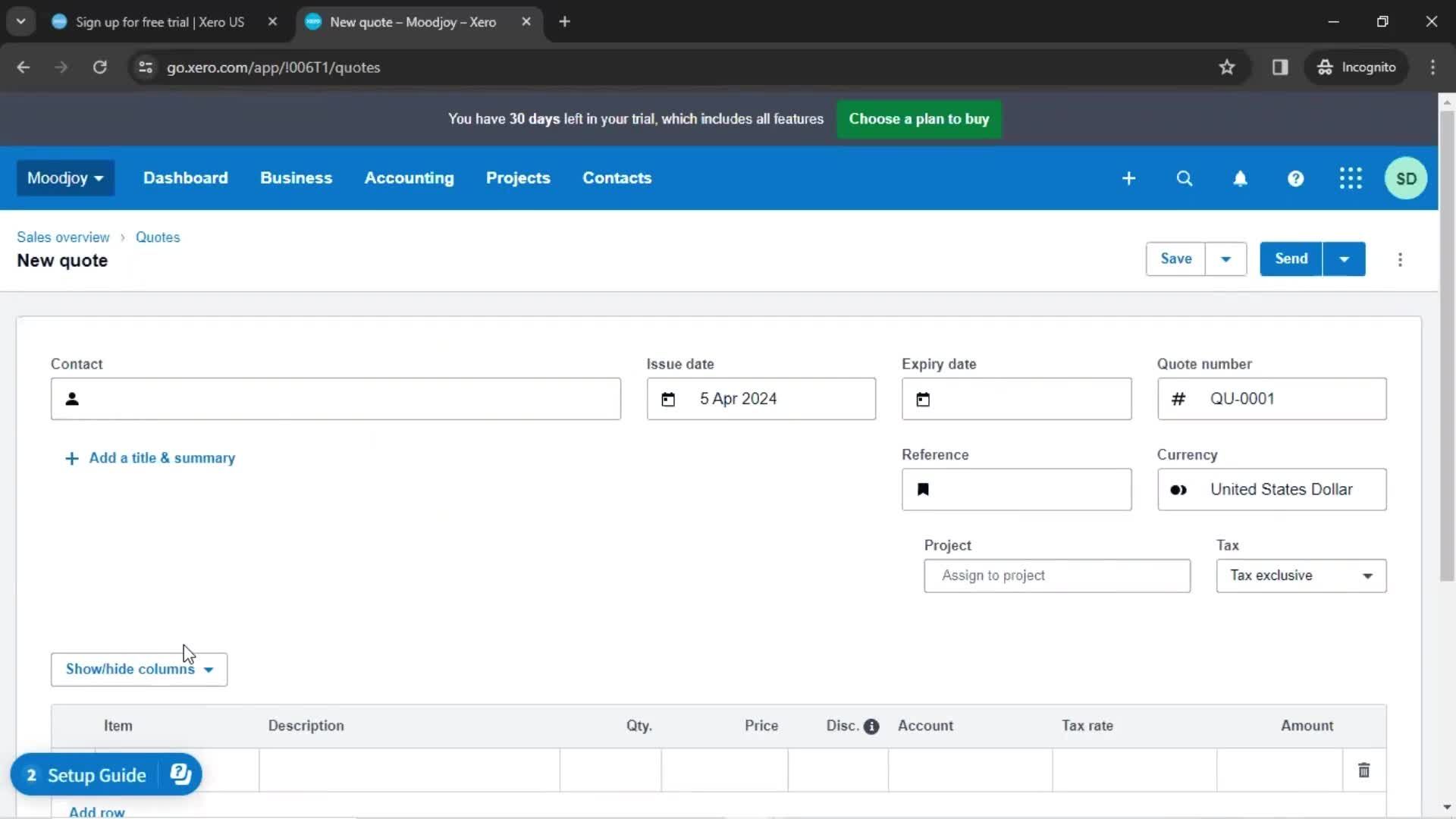Delete the line item with trash icon
Image resolution: width=1456 pixels, height=819 pixels.
(x=1363, y=770)
